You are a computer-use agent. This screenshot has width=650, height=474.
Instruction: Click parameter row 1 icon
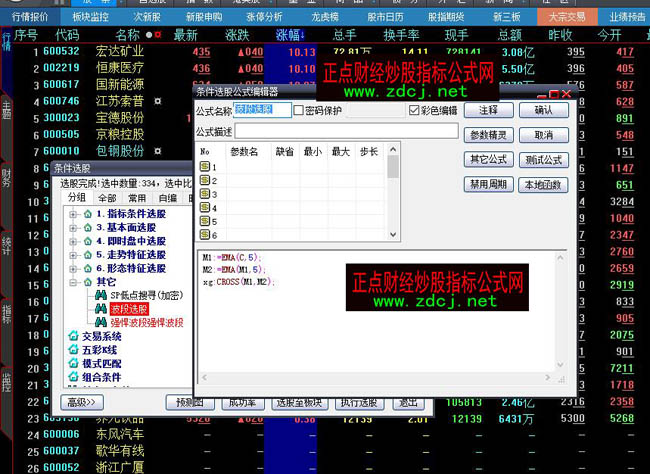click(x=206, y=167)
